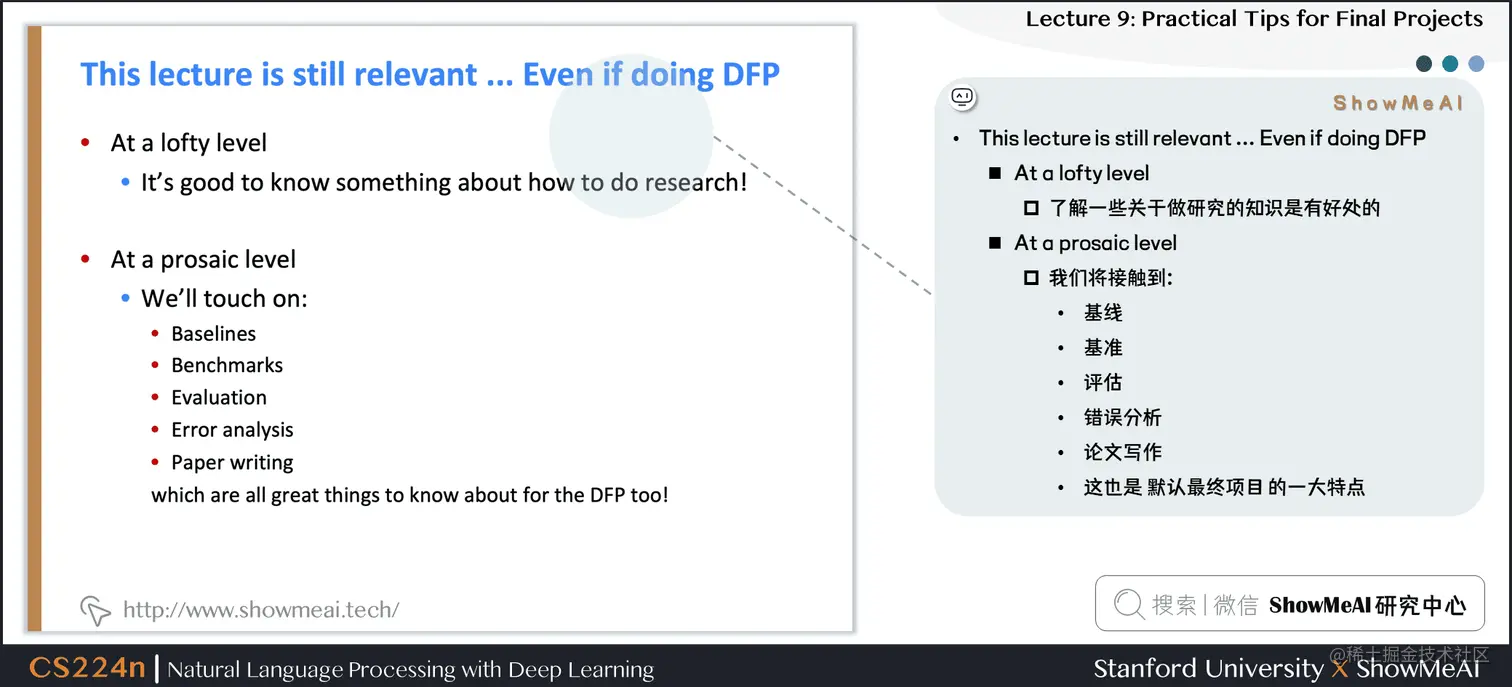Viewport: 1512px width, 687px height.
Task: Toggle the filled checkbox beside 'At a lofty level'
Action: coord(995,173)
